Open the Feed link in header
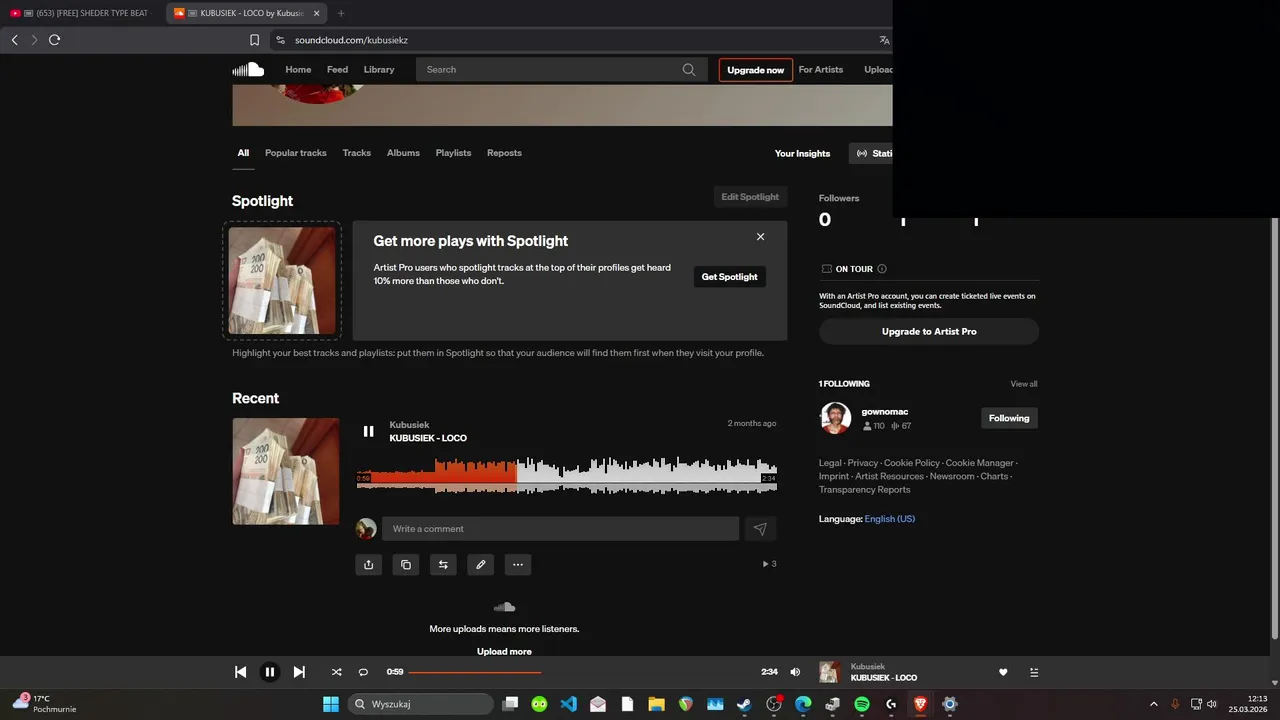 pos(338,70)
